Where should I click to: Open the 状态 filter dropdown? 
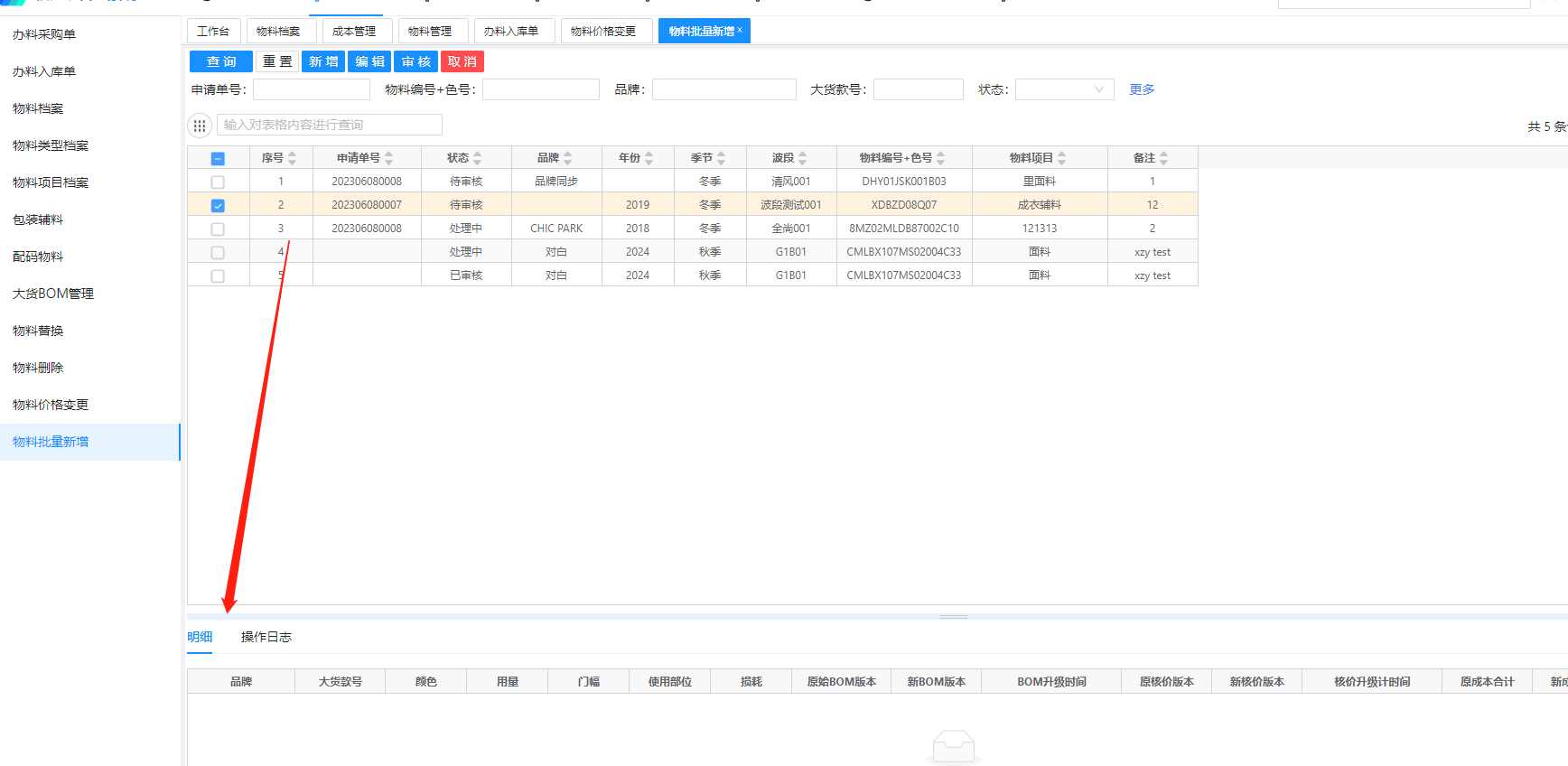click(x=1064, y=89)
